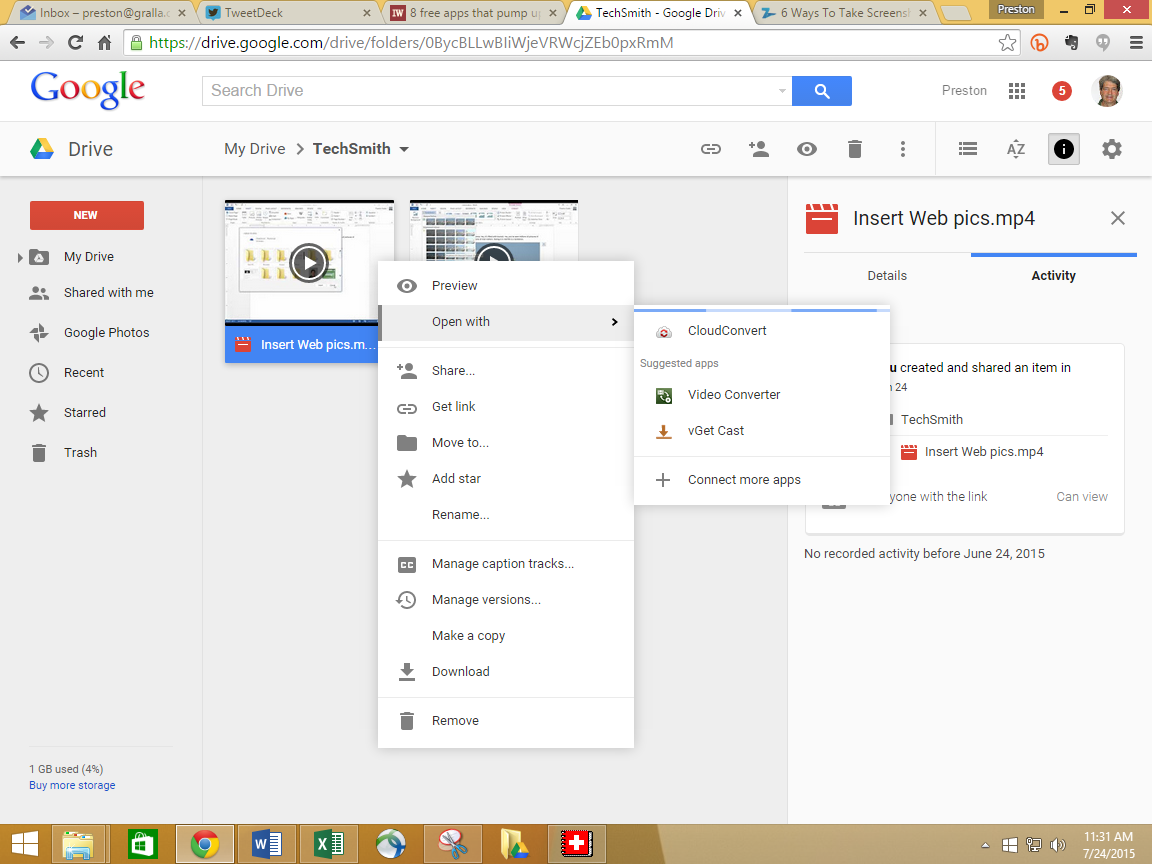Choose Make a copy
The image size is (1152, 864).
[x=505, y=636]
